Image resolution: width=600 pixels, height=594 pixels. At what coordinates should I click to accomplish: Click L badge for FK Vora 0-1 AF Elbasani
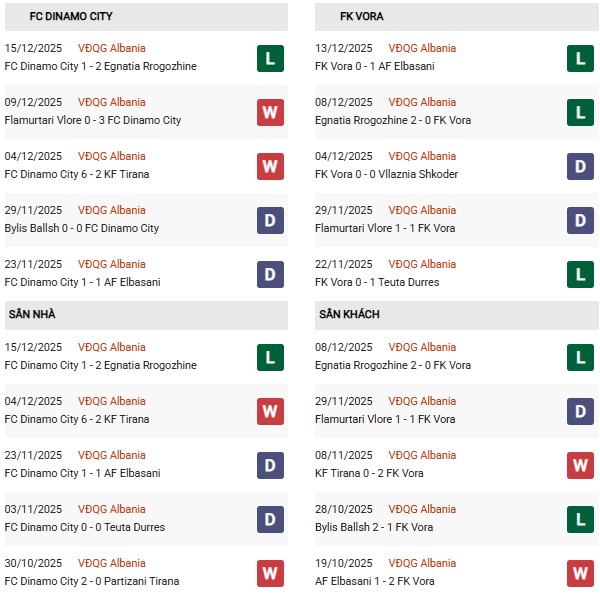580,58
